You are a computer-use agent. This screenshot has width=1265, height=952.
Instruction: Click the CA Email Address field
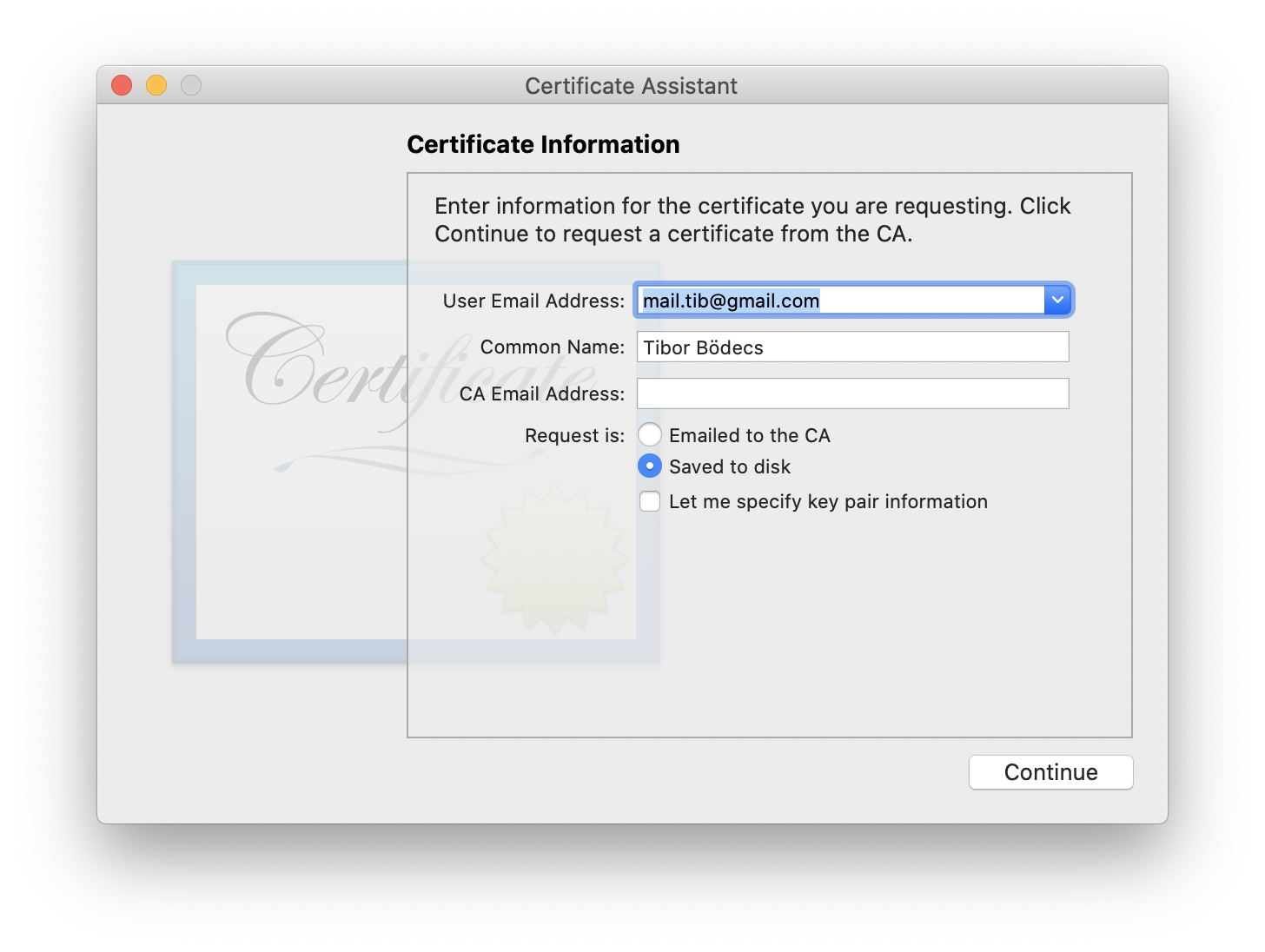(853, 393)
